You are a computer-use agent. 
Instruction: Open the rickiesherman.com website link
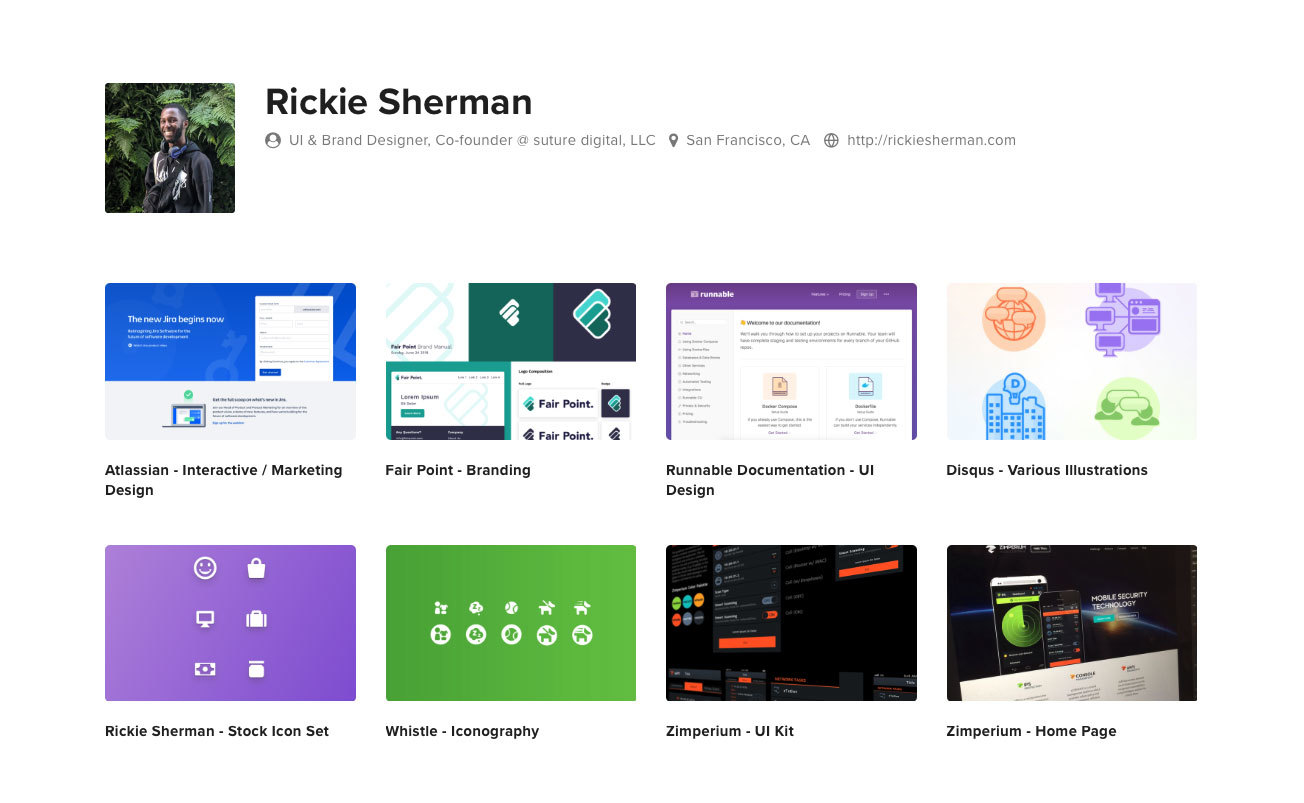(931, 140)
